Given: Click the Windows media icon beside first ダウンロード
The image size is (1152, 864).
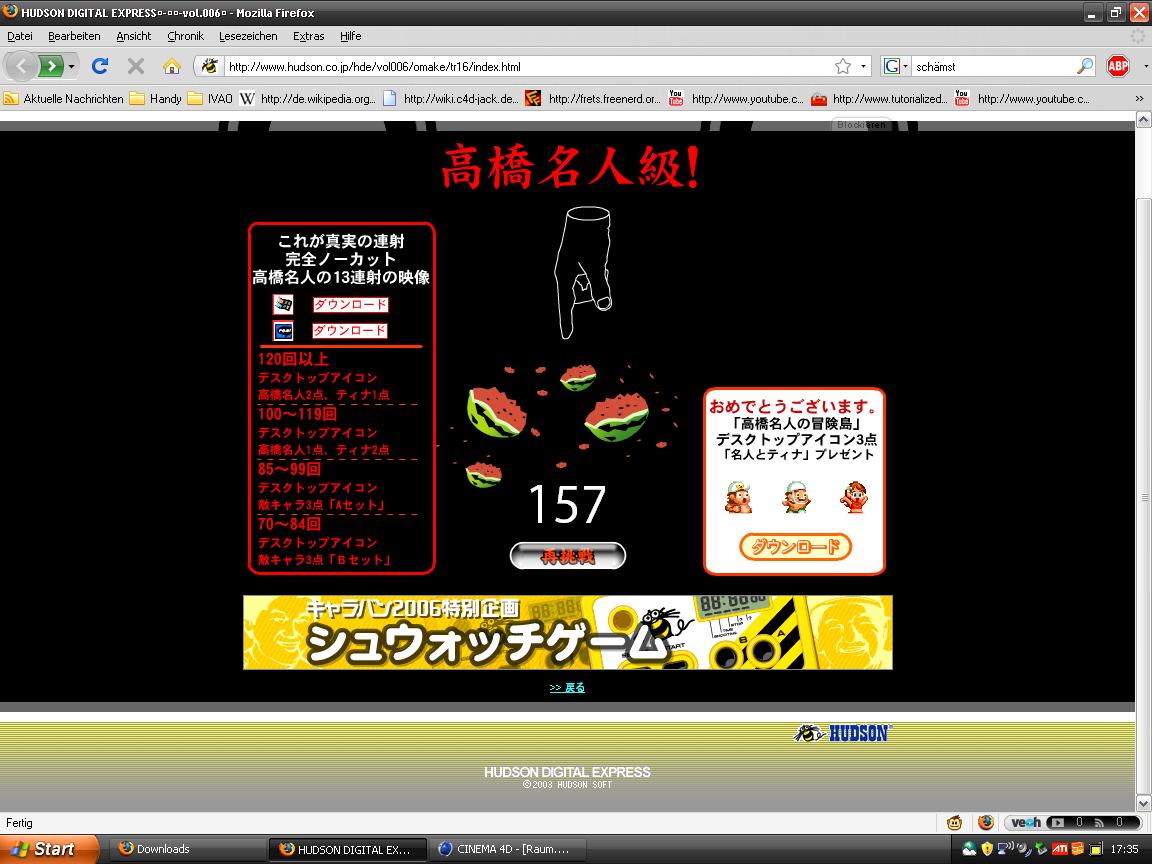Looking at the screenshot, I should point(283,304).
